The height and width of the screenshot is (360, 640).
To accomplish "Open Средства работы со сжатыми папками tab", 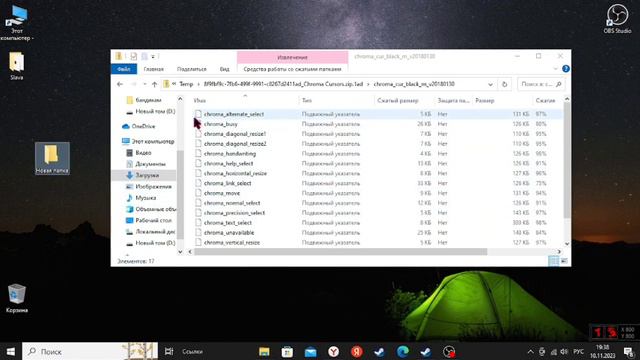I will point(292,69).
